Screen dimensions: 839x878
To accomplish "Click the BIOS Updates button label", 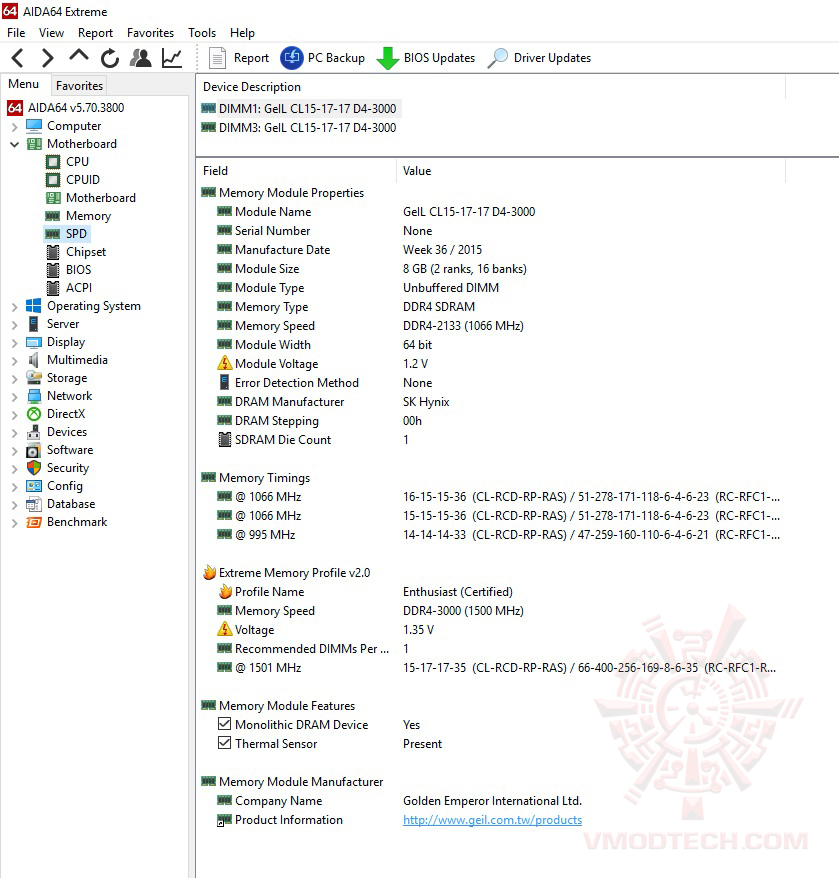I will 439,58.
